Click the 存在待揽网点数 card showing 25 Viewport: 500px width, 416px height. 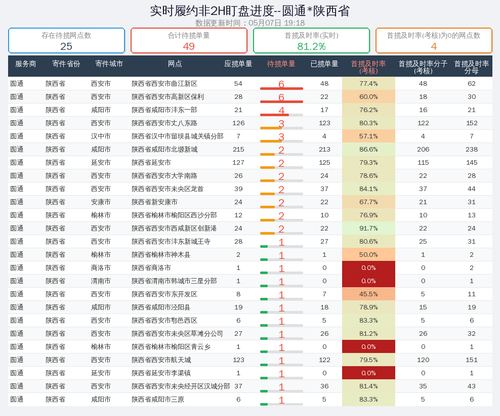(66, 41)
